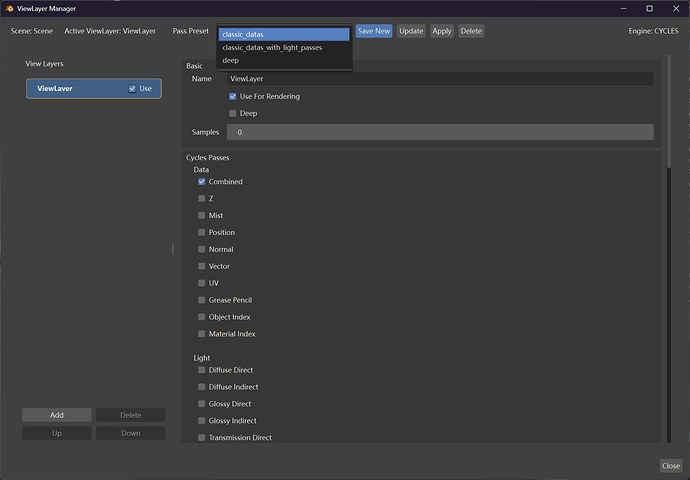Minimize the ViewLayer Manager window
This screenshot has width=690, height=480.
tap(623, 8)
